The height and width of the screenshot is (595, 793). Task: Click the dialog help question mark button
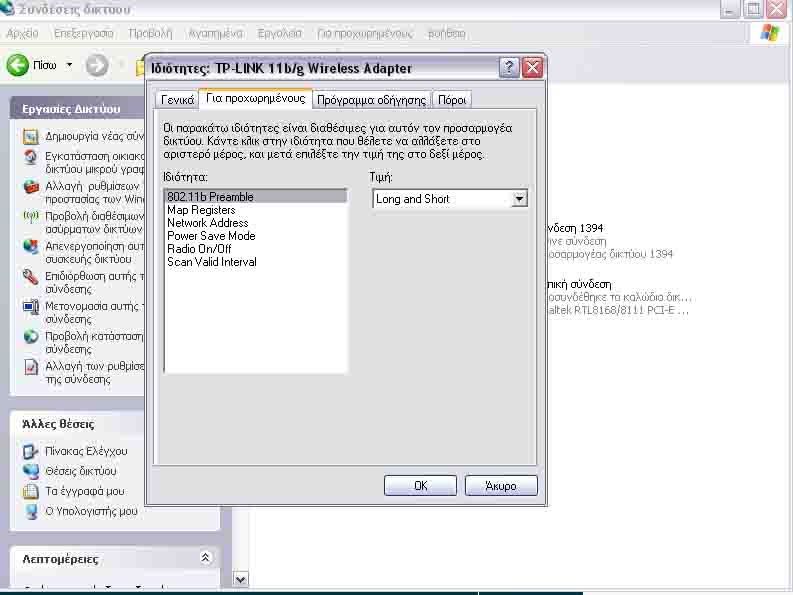point(509,67)
